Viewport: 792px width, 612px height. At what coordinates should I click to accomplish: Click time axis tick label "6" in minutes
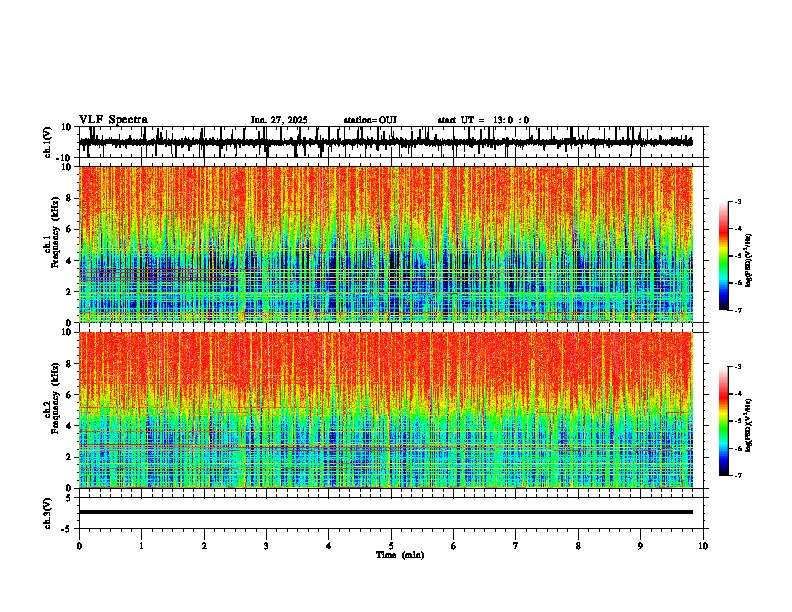tap(454, 546)
